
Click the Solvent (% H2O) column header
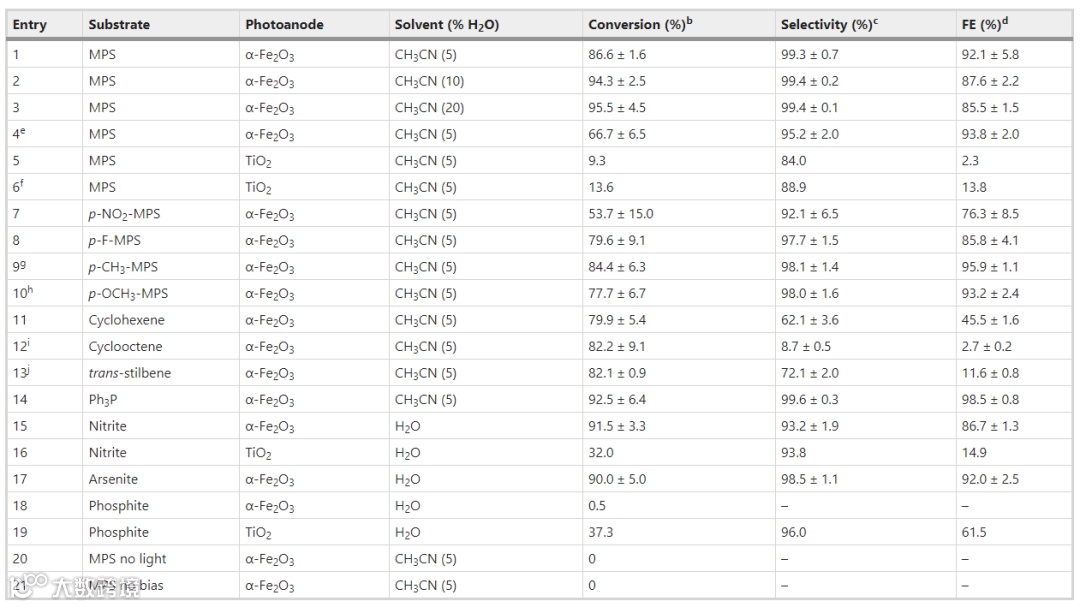(x=447, y=25)
